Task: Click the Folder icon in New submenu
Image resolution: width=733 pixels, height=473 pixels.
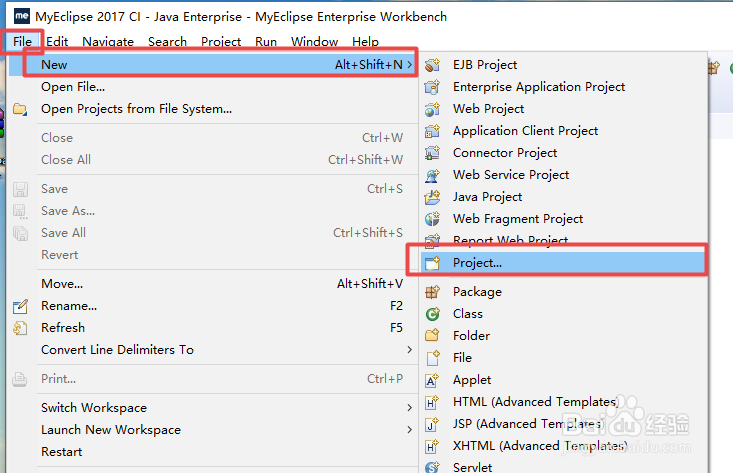Action: click(x=432, y=336)
